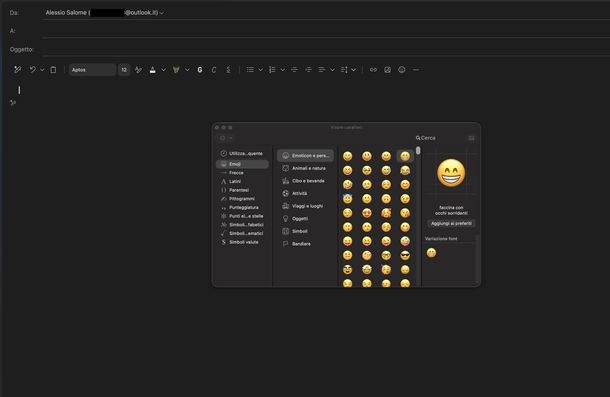Click the small sparkle icon below the cursor
This screenshot has height=397, width=610.
[x=13, y=103]
